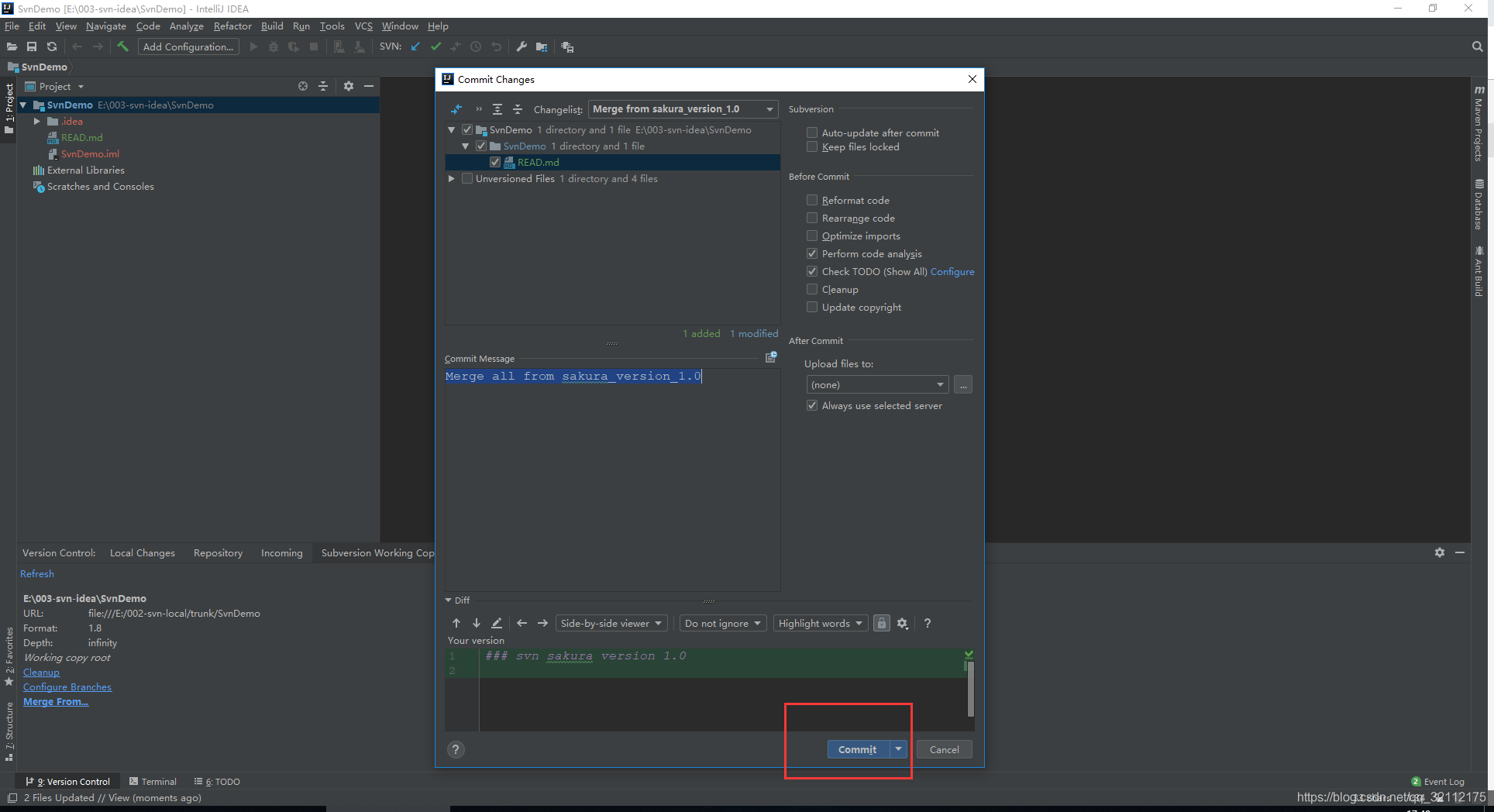Uncheck Always use selected server
Screen dimensions: 1494x812
(x=812, y=405)
